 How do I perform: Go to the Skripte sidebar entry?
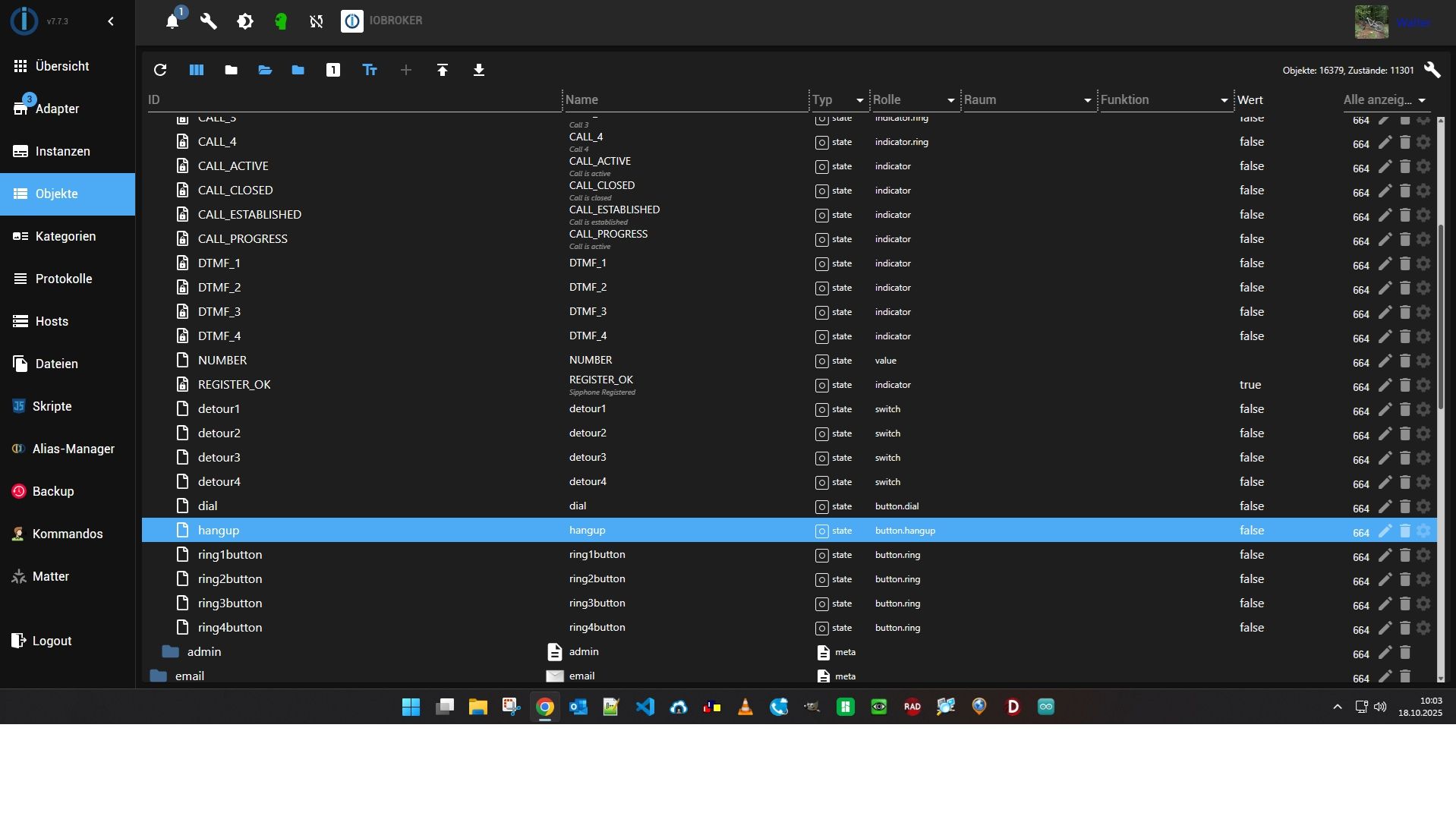pos(52,406)
